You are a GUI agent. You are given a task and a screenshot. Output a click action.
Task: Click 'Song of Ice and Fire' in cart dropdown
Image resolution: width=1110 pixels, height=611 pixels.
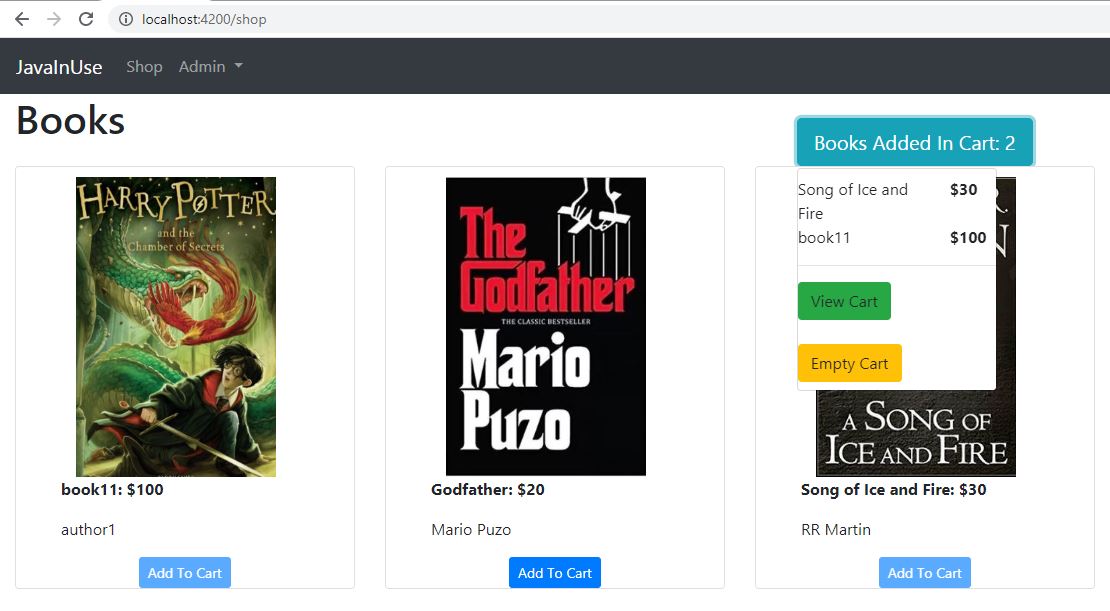pyautogui.click(x=852, y=201)
